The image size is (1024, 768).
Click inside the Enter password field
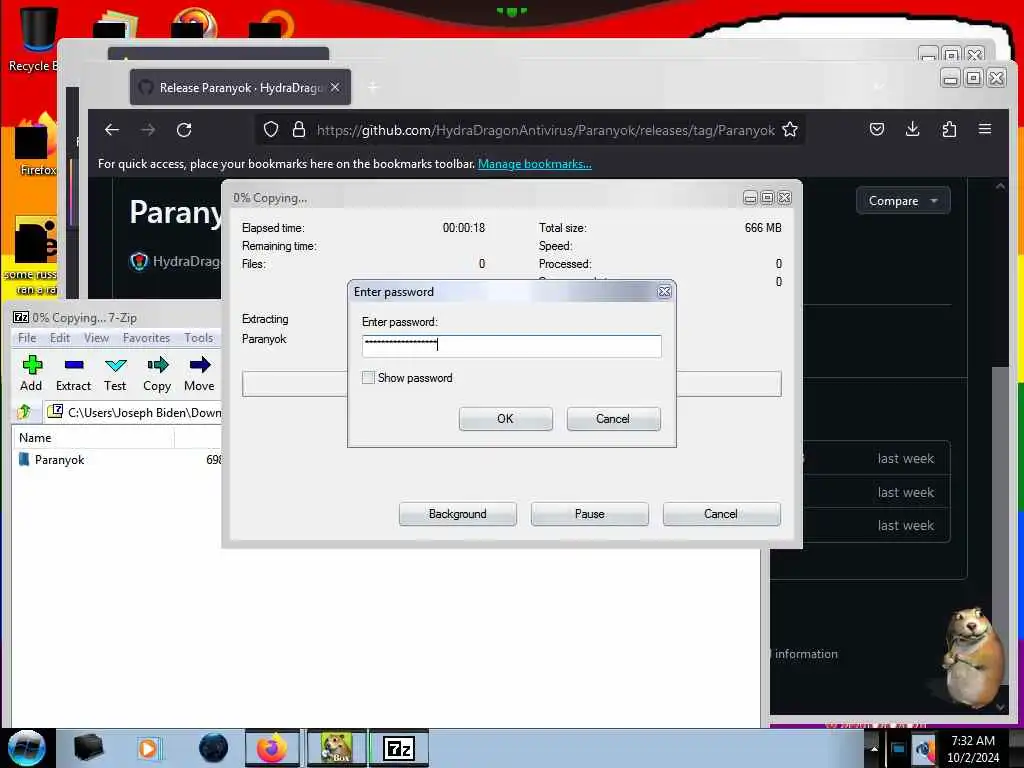pos(511,345)
